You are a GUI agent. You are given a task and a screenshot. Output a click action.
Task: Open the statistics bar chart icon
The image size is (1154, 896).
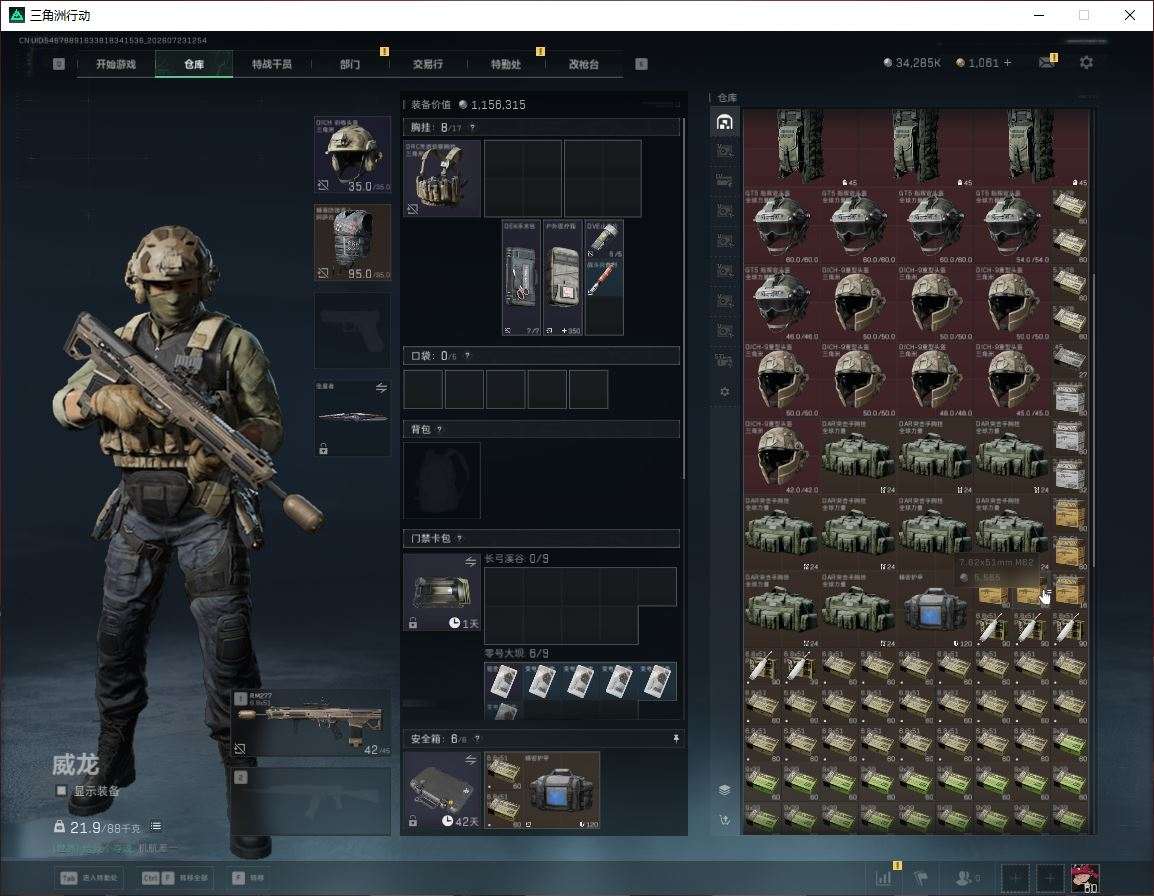pos(883,878)
